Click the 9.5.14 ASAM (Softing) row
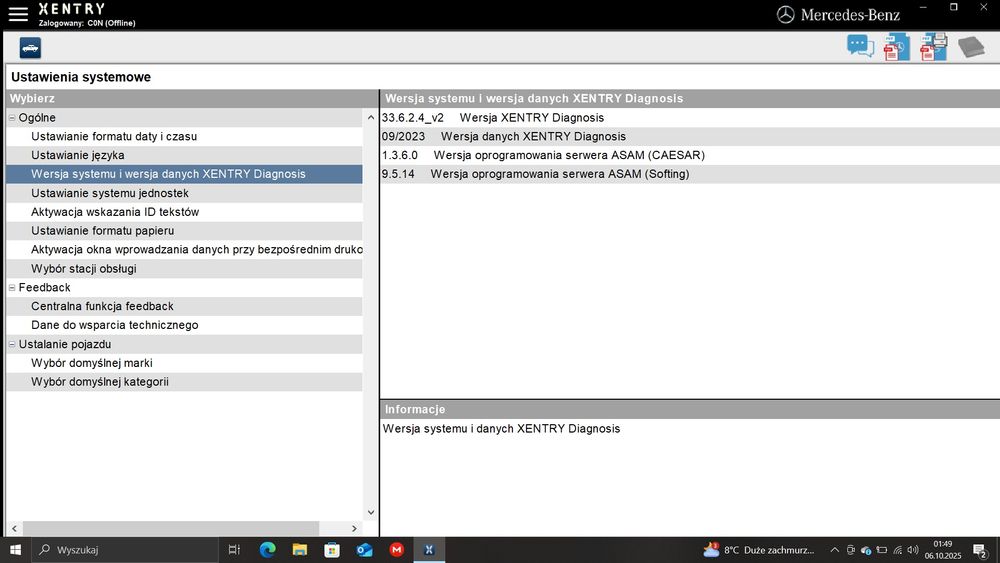This screenshot has height=563, width=1000. [x=690, y=174]
